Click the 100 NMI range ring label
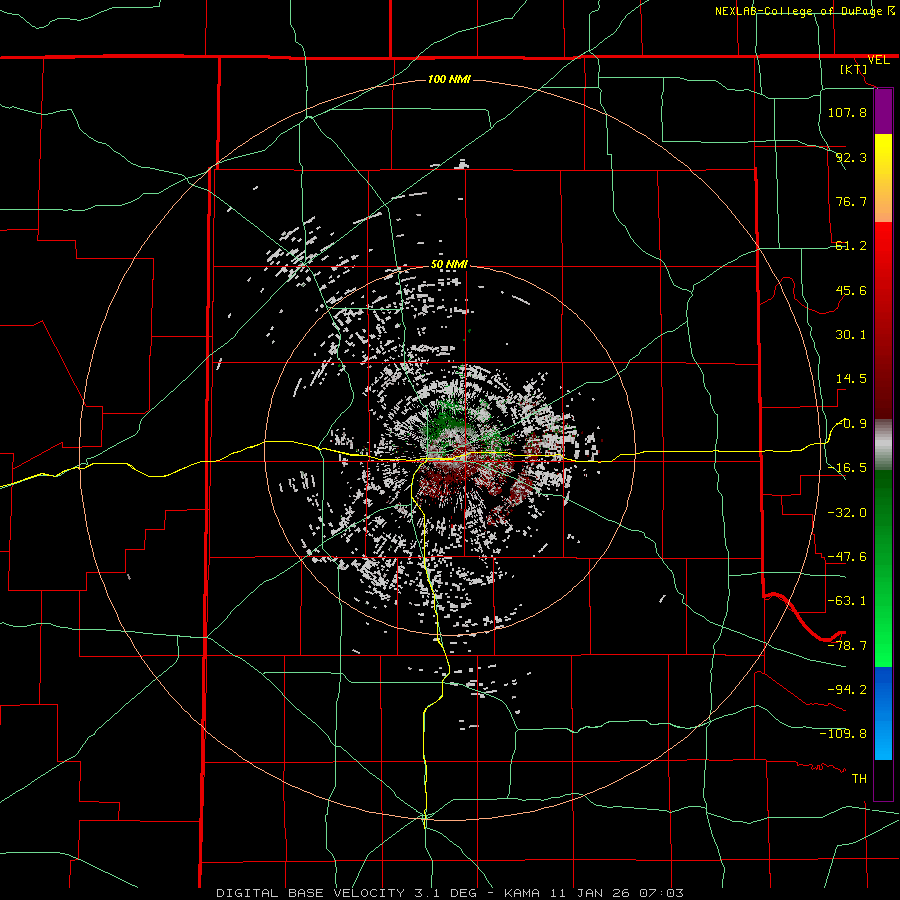This screenshot has height=900, width=900. tap(449, 79)
